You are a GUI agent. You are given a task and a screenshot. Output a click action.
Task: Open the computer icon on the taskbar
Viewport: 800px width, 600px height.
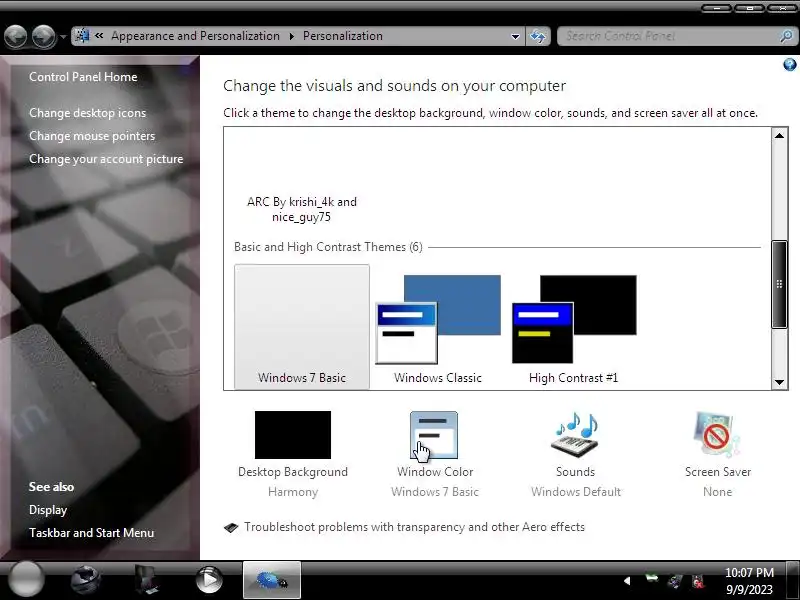pos(147,580)
